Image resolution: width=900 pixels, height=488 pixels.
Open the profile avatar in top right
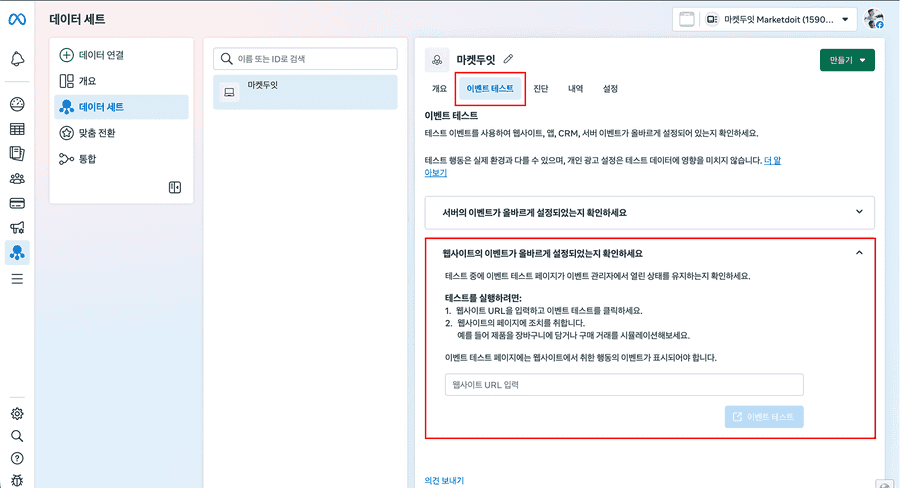[x=874, y=19]
